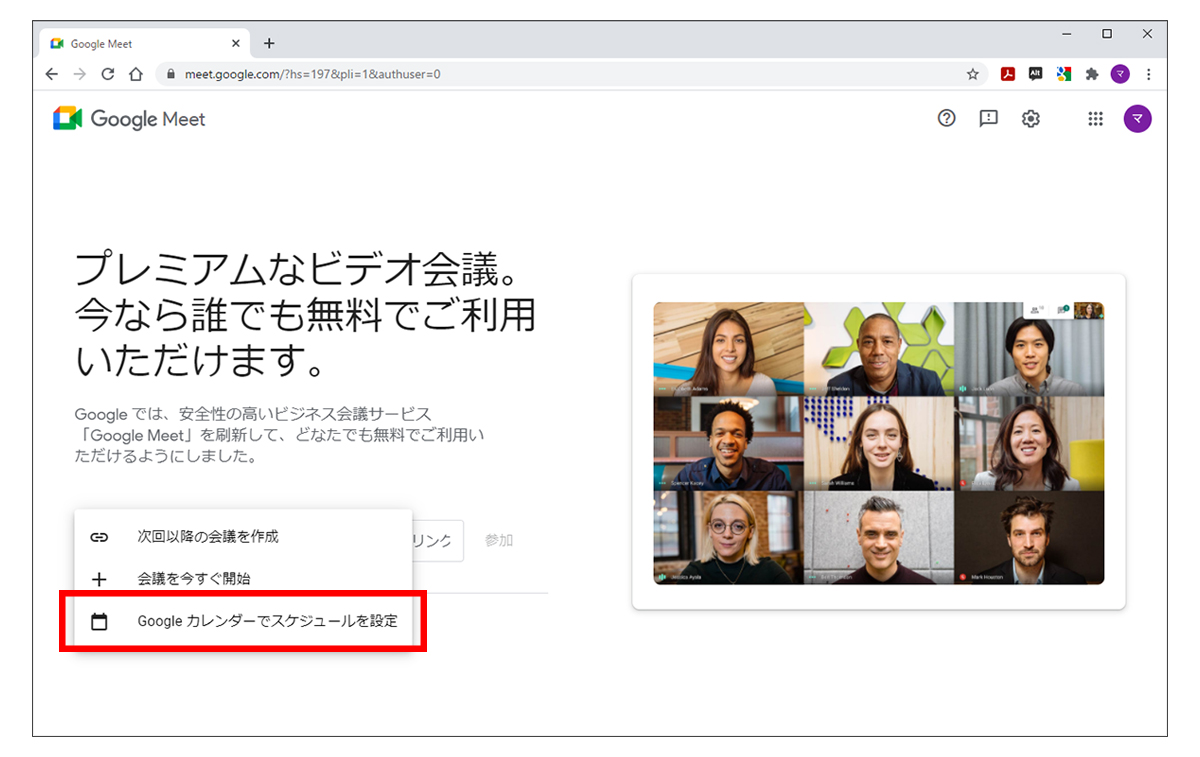Choose Google カレンダーでスケジュールを設定
This screenshot has height=757, width=1200.
coord(267,621)
